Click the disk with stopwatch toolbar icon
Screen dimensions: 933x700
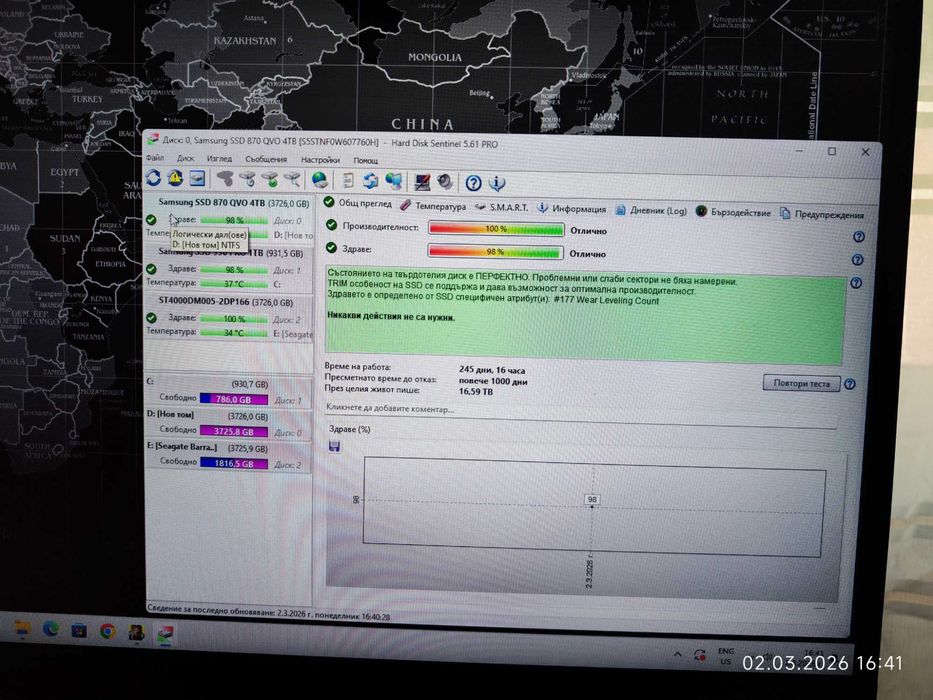248,179
